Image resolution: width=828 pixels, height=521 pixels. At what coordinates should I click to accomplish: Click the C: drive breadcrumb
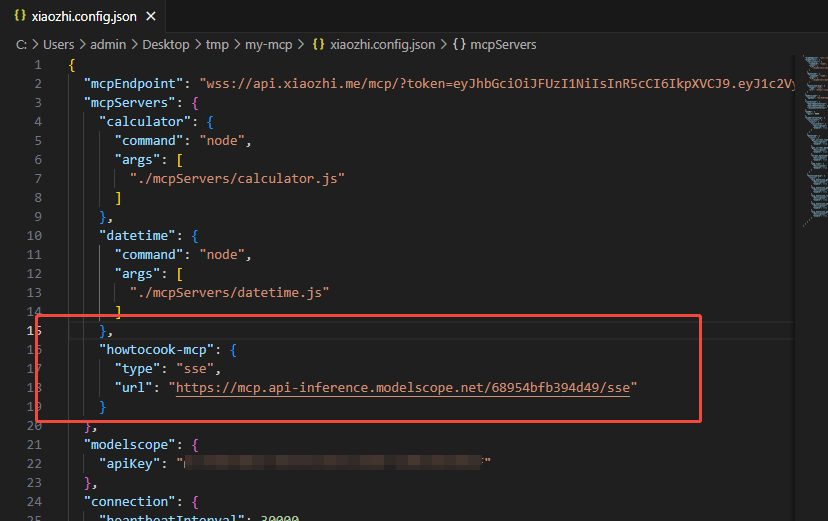click(x=22, y=45)
